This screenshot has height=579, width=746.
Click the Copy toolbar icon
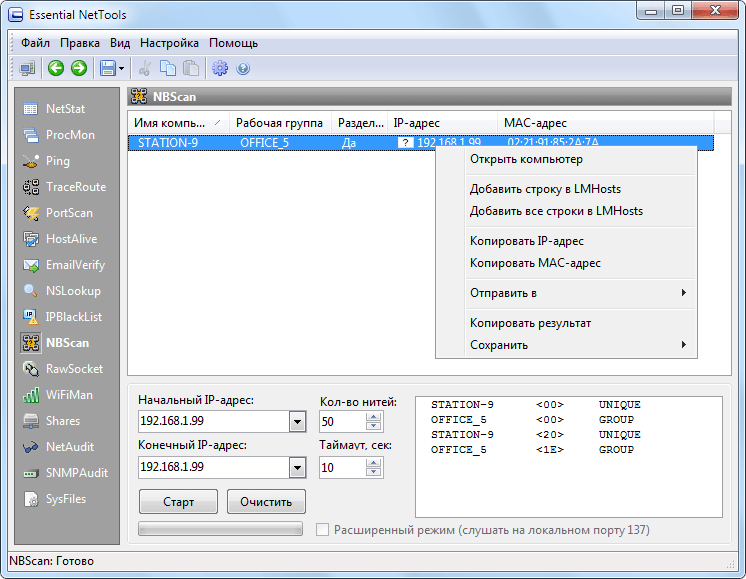(x=167, y=68)
